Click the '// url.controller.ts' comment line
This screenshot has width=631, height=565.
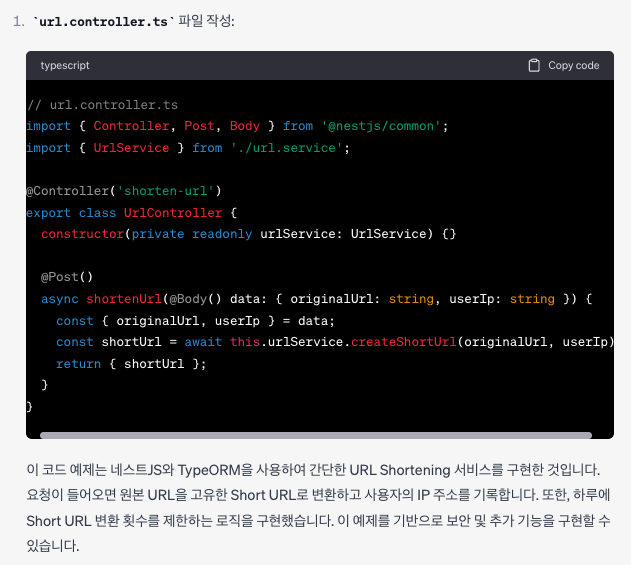[103, 105]
